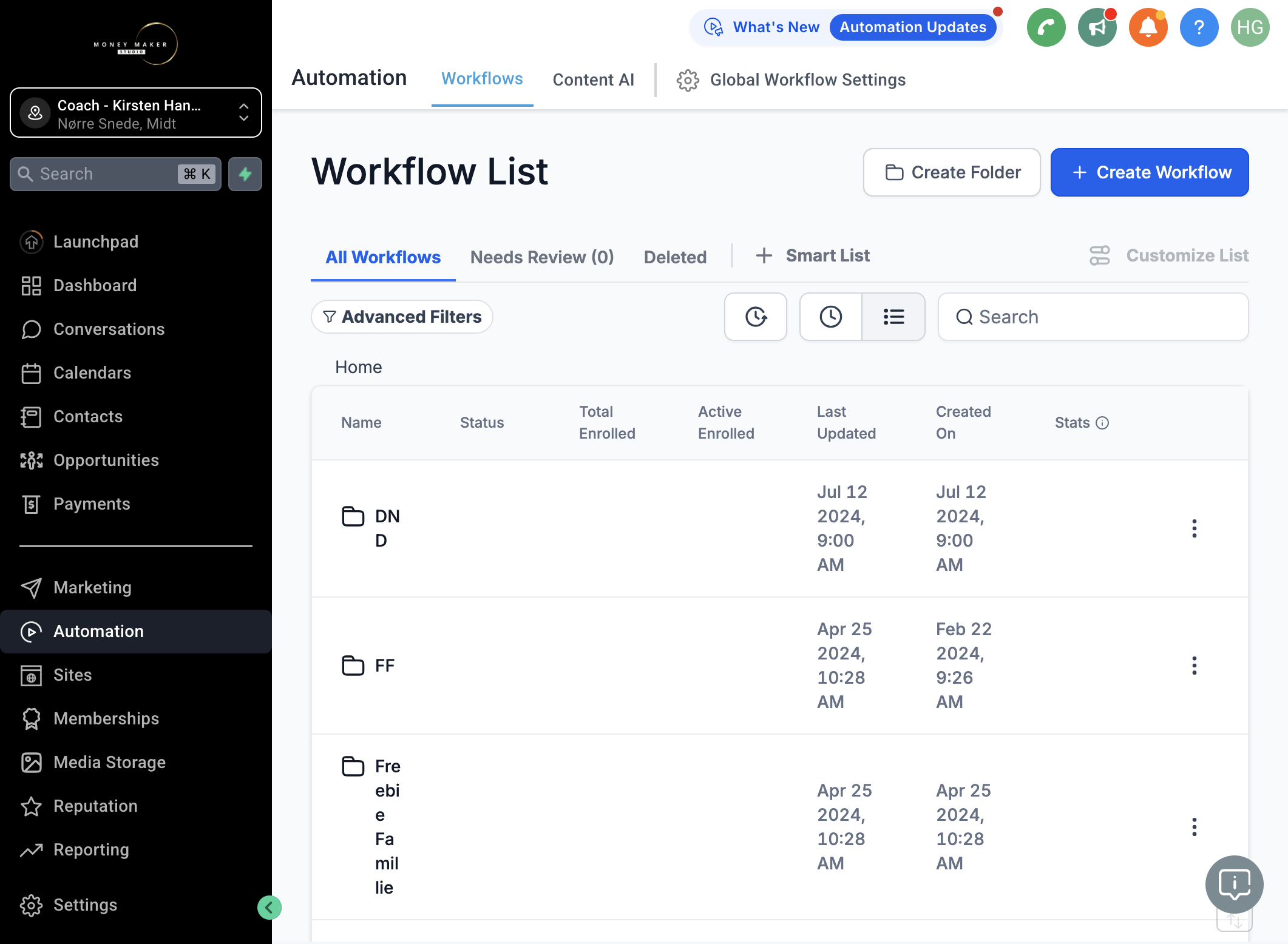
Task: Select Automation in sidebar
Action: click(x=136, y=631)
